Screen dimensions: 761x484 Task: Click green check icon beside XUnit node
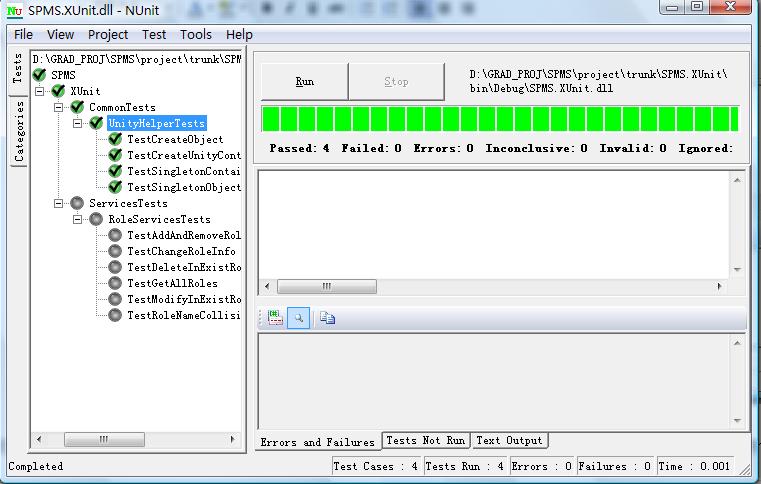click(x=58, y=91)
